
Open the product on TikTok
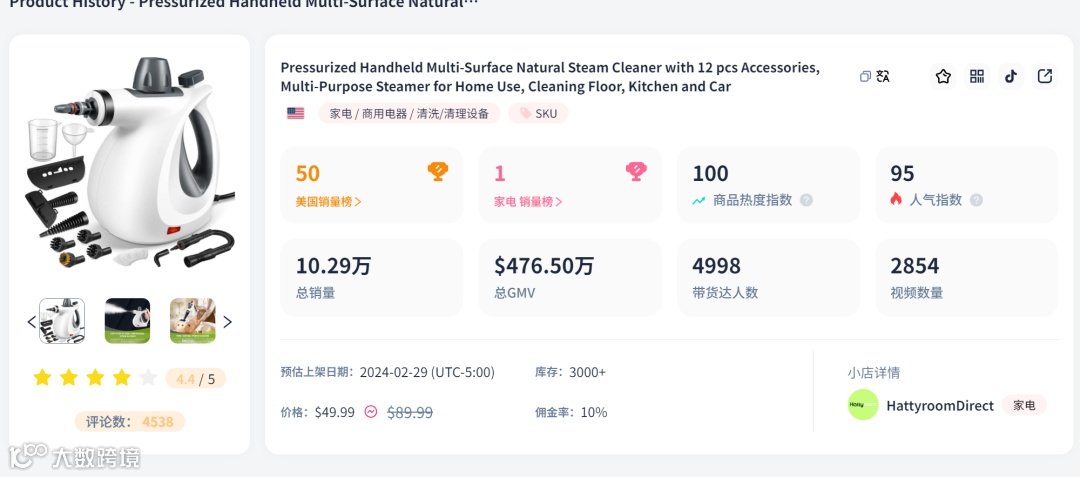[x=1011, y=77]
